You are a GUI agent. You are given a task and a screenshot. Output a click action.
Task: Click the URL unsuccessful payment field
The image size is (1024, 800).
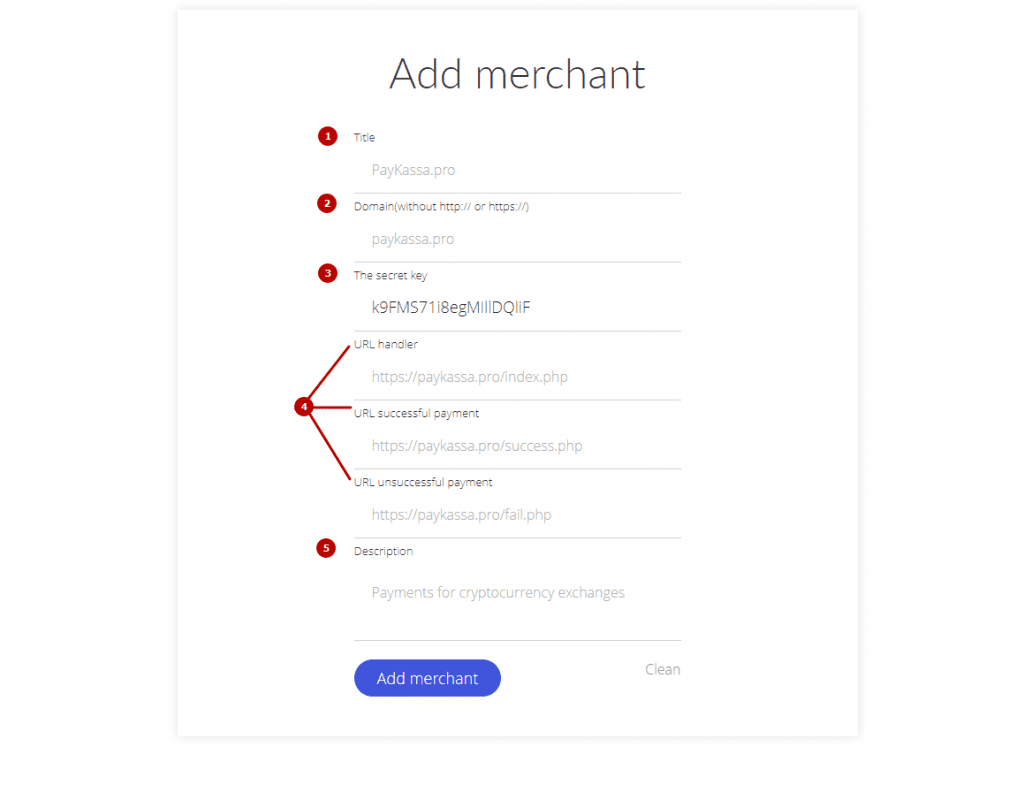pos(517,515)
